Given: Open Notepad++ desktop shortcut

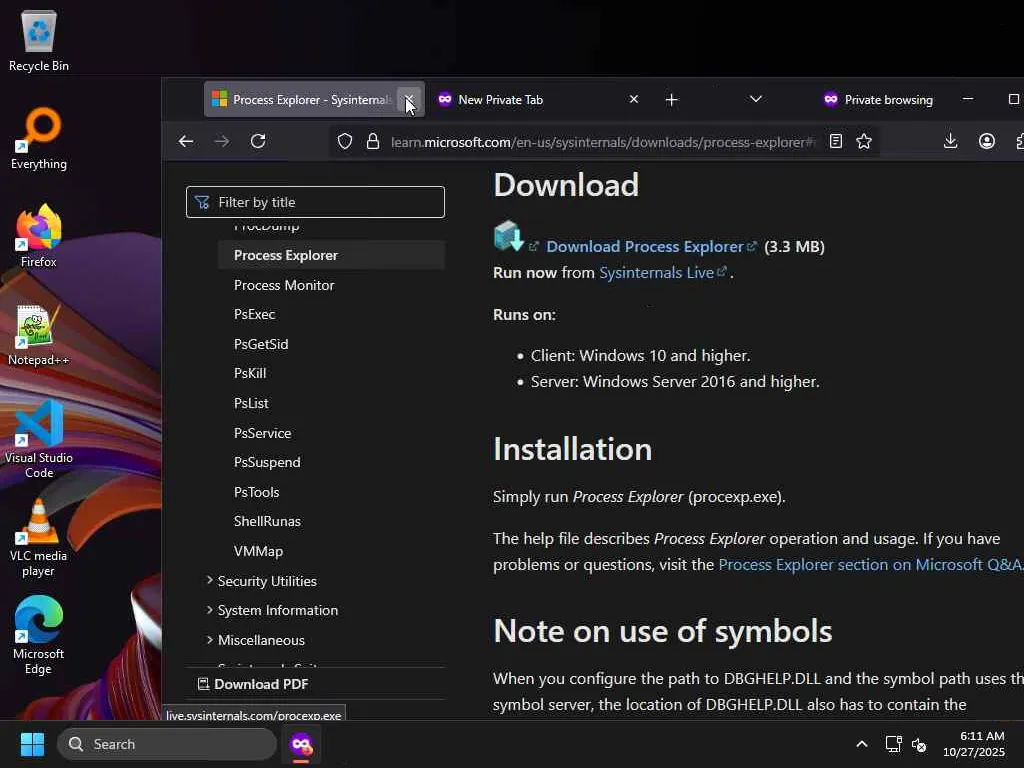Looking at the screenshot, I should point(39,334).
